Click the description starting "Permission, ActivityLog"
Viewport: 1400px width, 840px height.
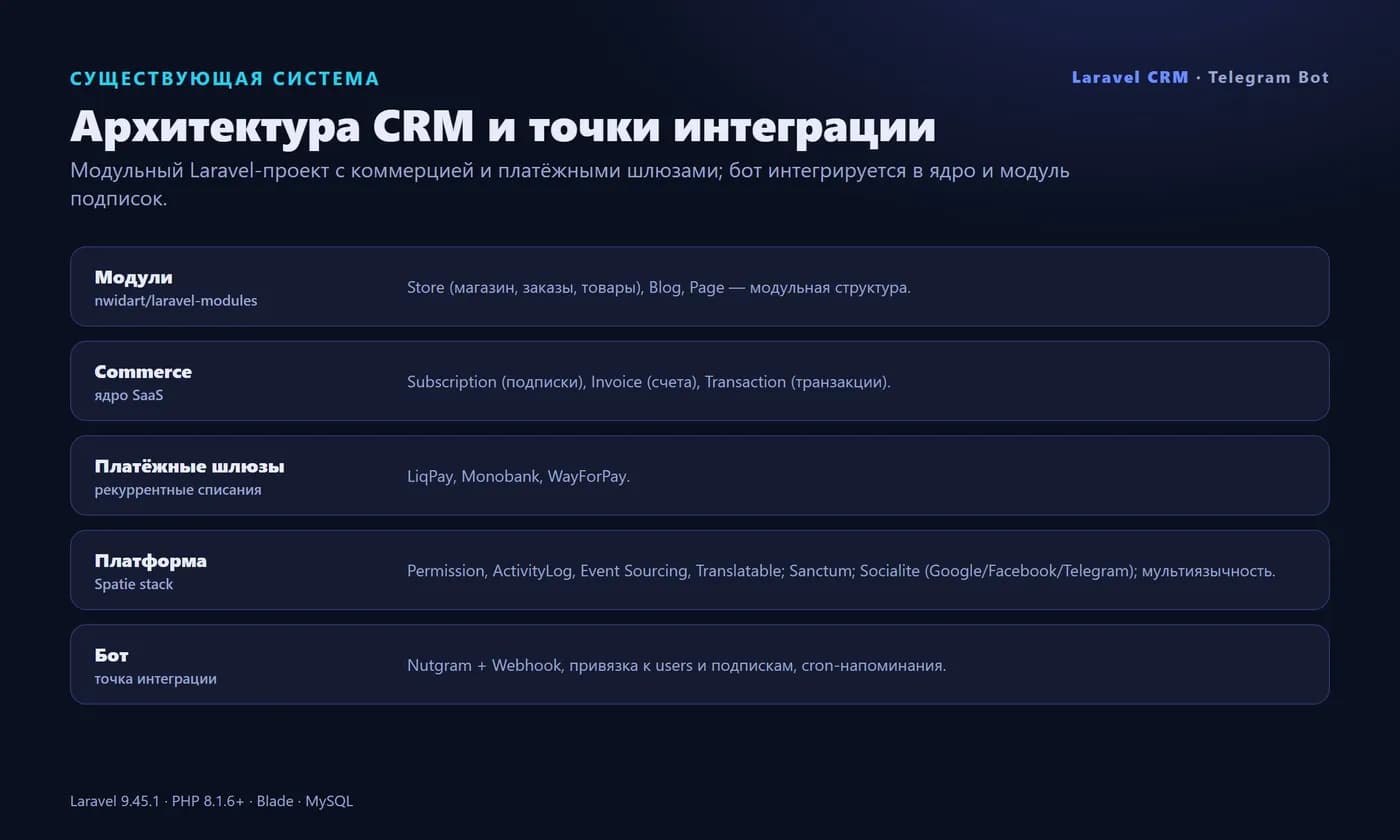click(x=841, y=571)
